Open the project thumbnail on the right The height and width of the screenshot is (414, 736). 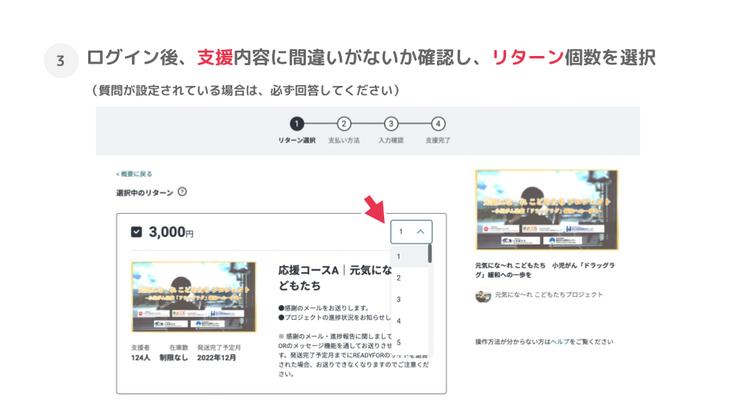pyautogui.click(x=546, y=209)
